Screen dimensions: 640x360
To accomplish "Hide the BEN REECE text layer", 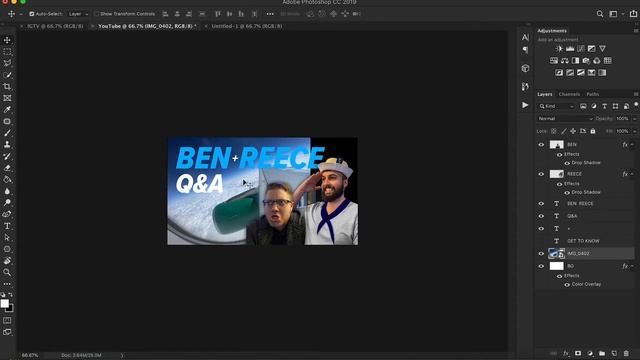I will [x=541, y=203].
